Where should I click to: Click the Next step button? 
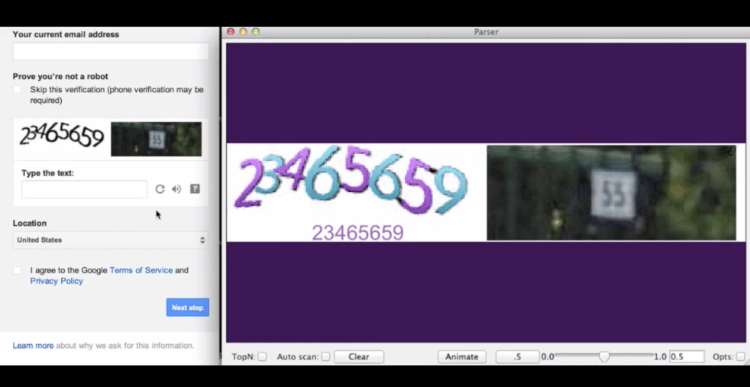tap(188, 308)
